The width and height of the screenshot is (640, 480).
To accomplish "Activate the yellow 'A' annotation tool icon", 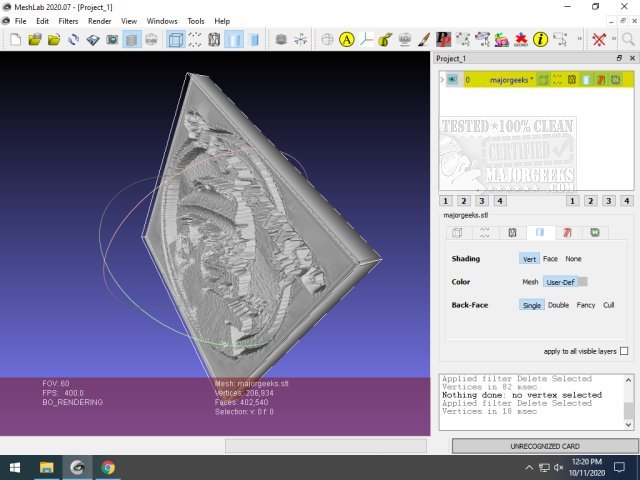I will (347, 40).
